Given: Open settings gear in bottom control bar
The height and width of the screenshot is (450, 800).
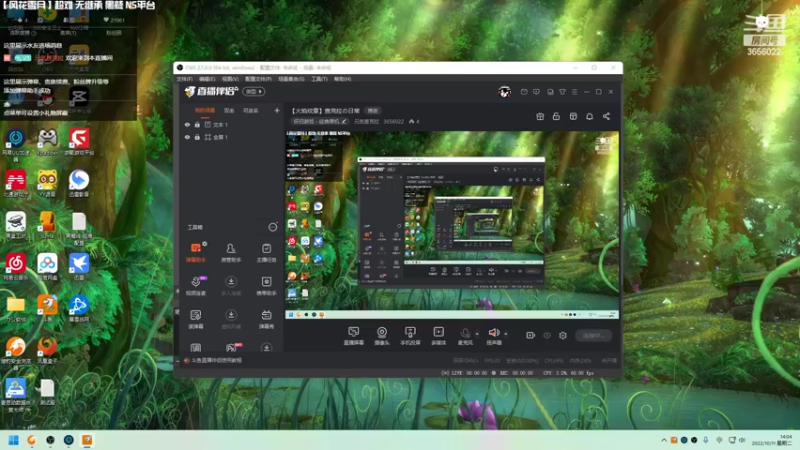Looking at the screenshot, I should [563, 335].
